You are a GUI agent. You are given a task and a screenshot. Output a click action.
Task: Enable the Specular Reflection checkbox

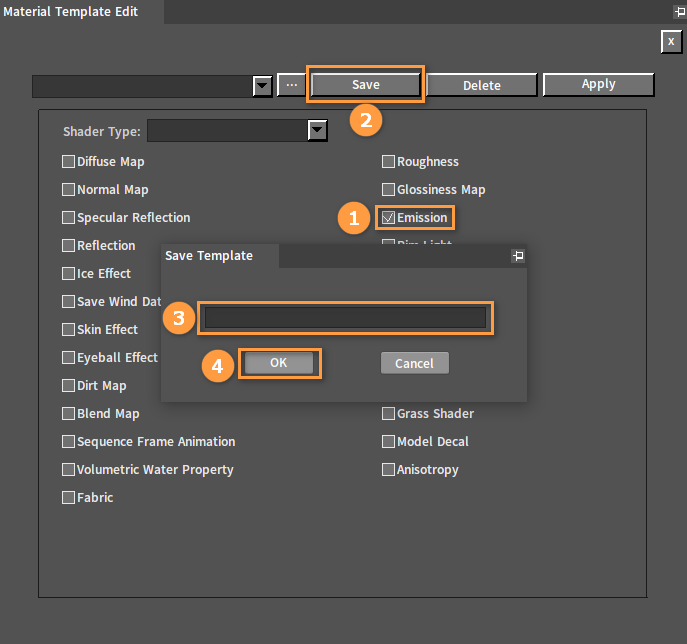point(69,218)
